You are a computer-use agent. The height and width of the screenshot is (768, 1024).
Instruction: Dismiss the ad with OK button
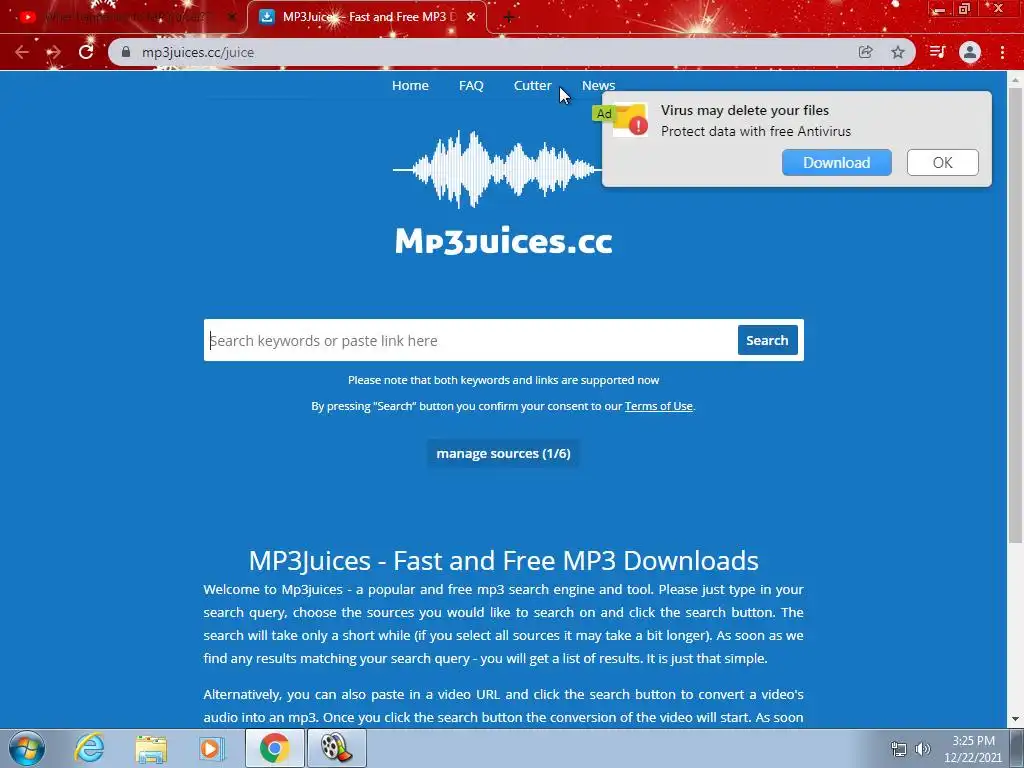(942, 163)
